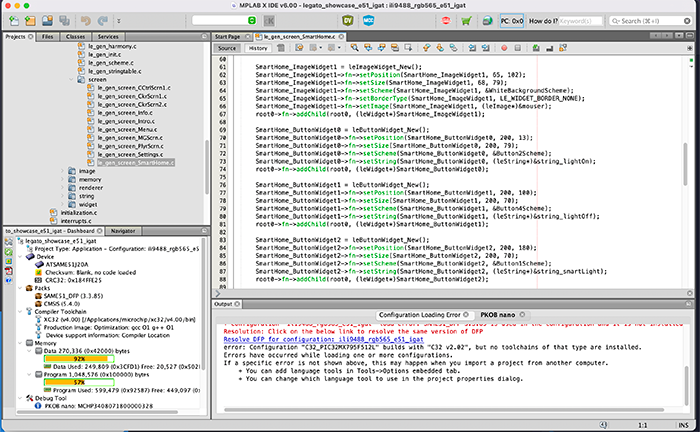
Task: Open le_gen_screen_Settings.c in the project tree
Action: click(x=130, y=152)
